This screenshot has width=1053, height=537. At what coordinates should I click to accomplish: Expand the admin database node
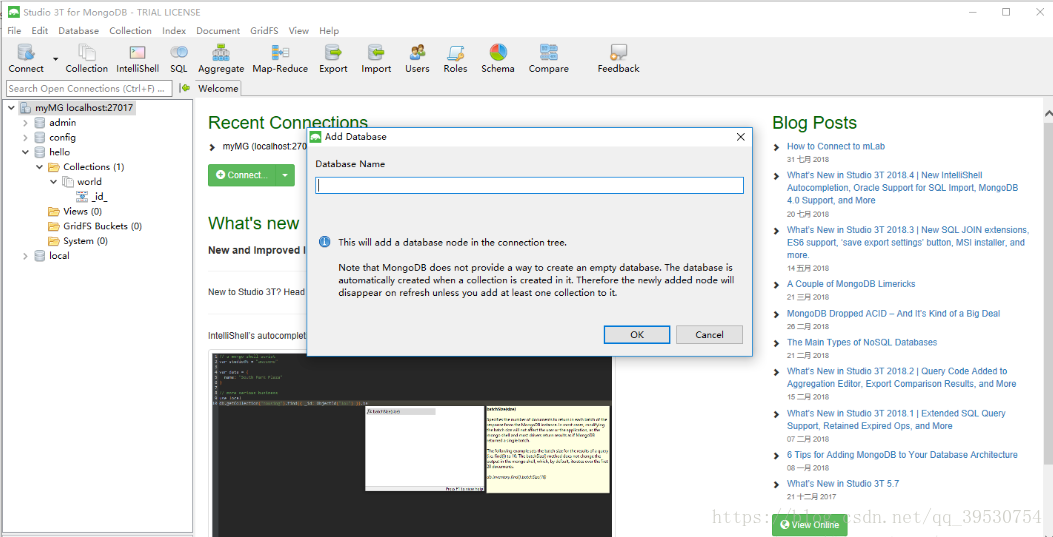click(x=25, y=123)
